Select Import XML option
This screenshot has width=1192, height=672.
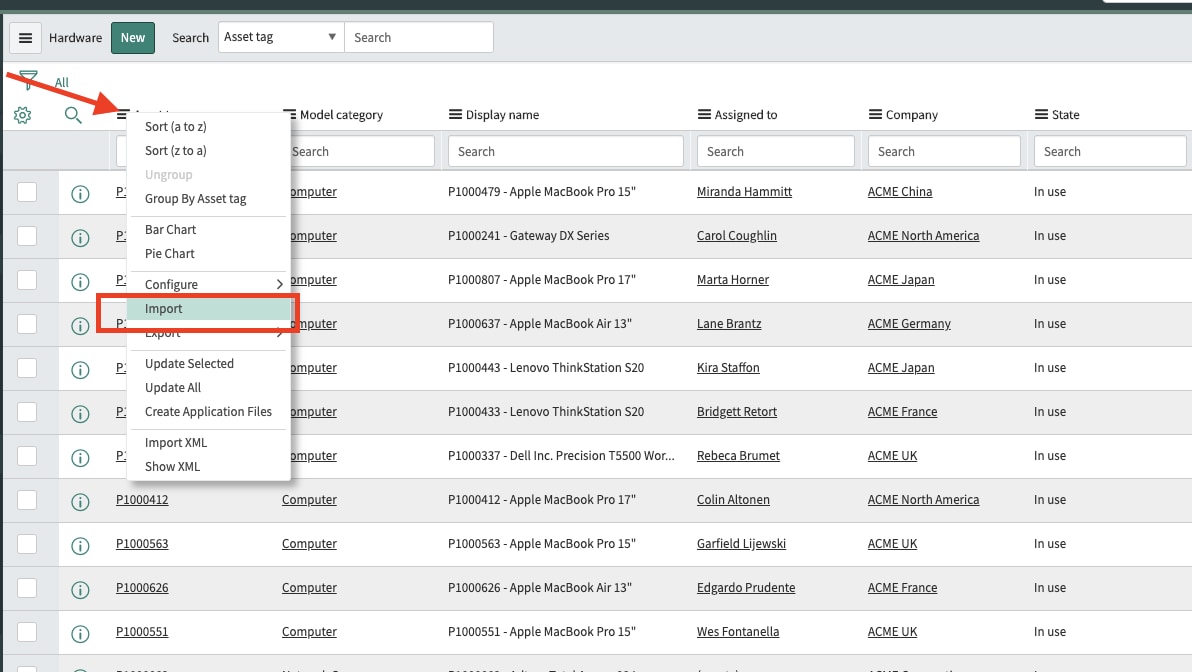coord(176,442)
